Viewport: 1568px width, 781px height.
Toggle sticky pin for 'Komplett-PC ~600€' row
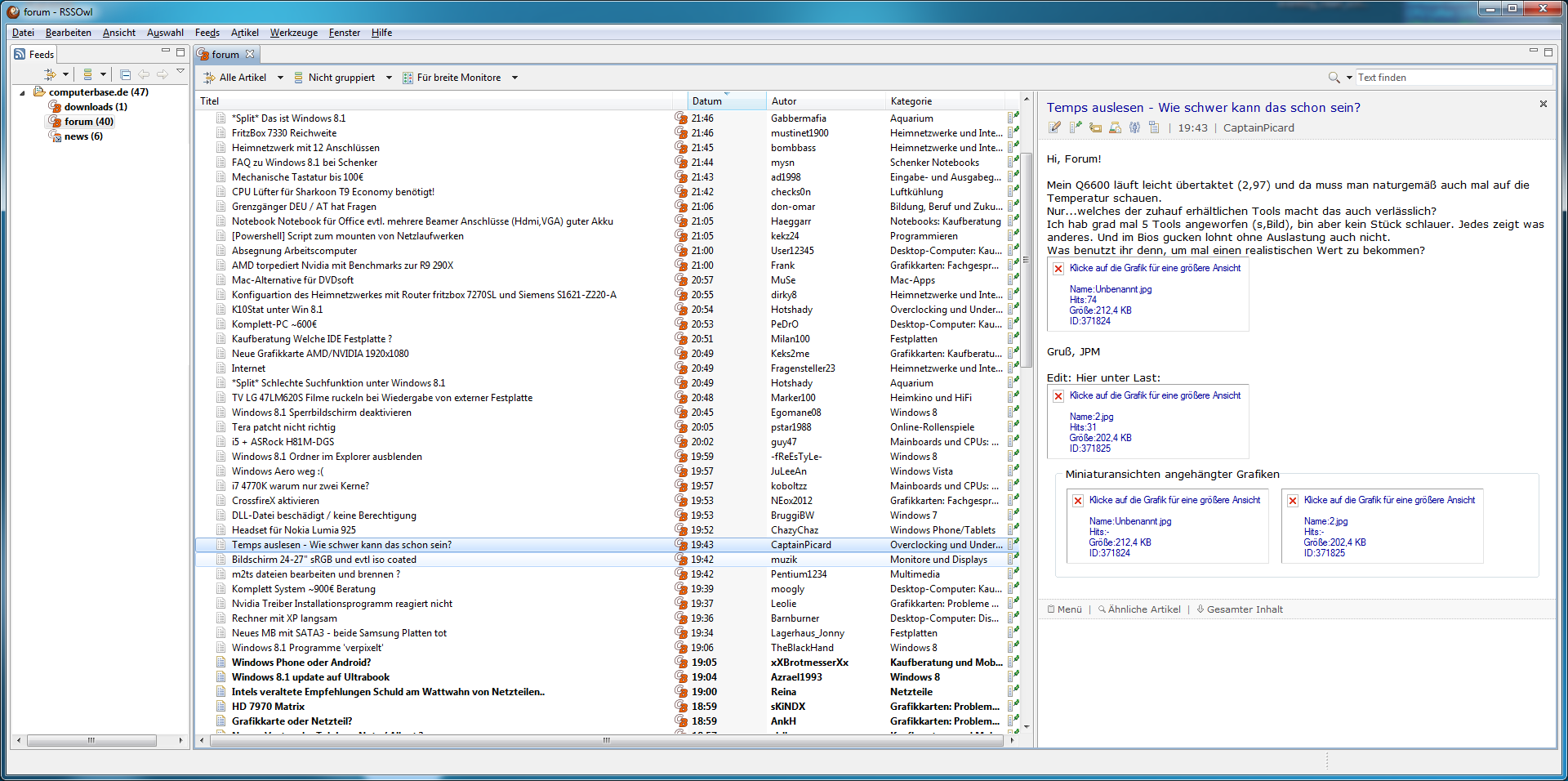click(x=1013, y=324)
